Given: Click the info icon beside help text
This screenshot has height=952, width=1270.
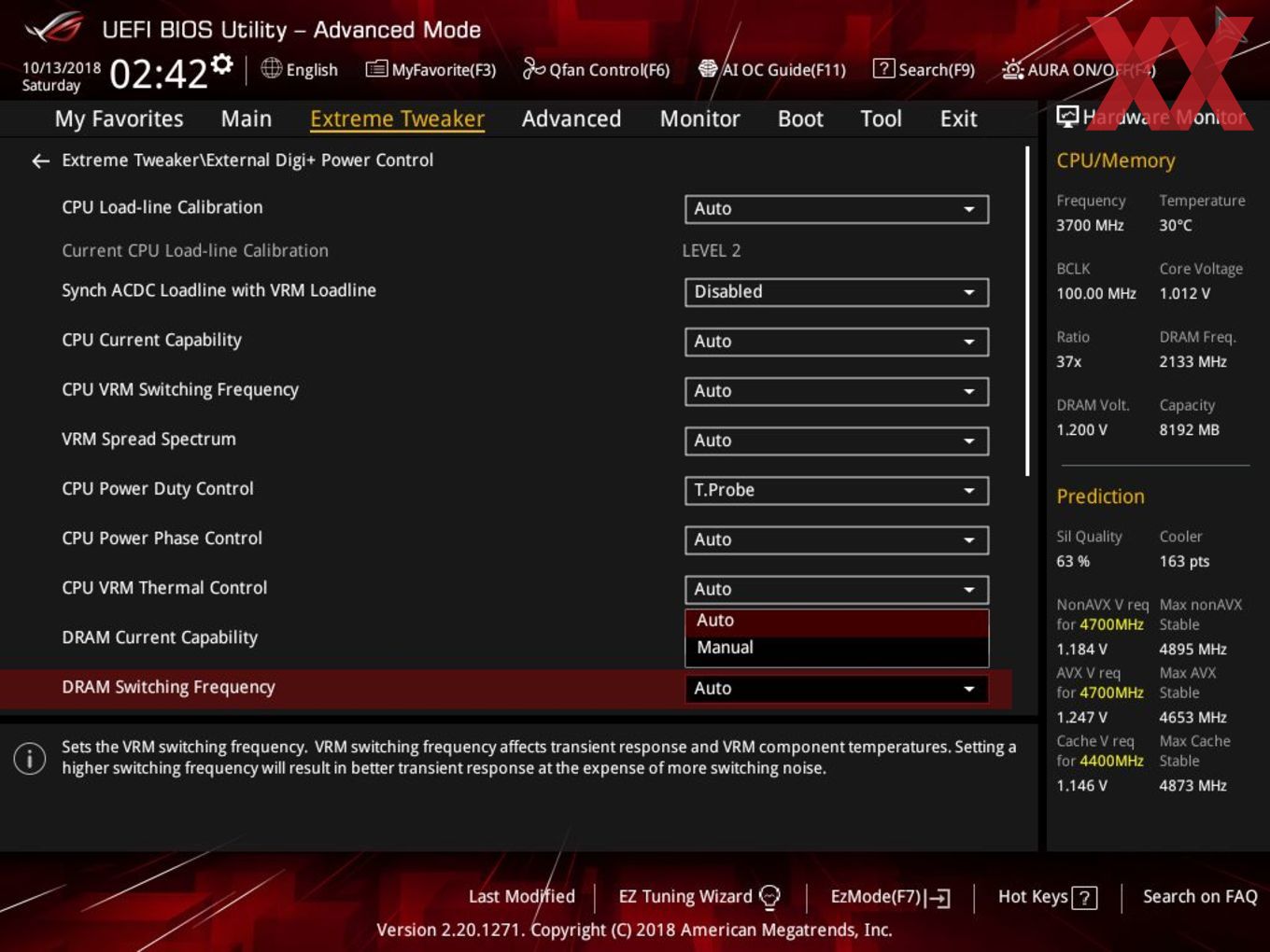Looking at the screenshot, I should coord(30,758).
